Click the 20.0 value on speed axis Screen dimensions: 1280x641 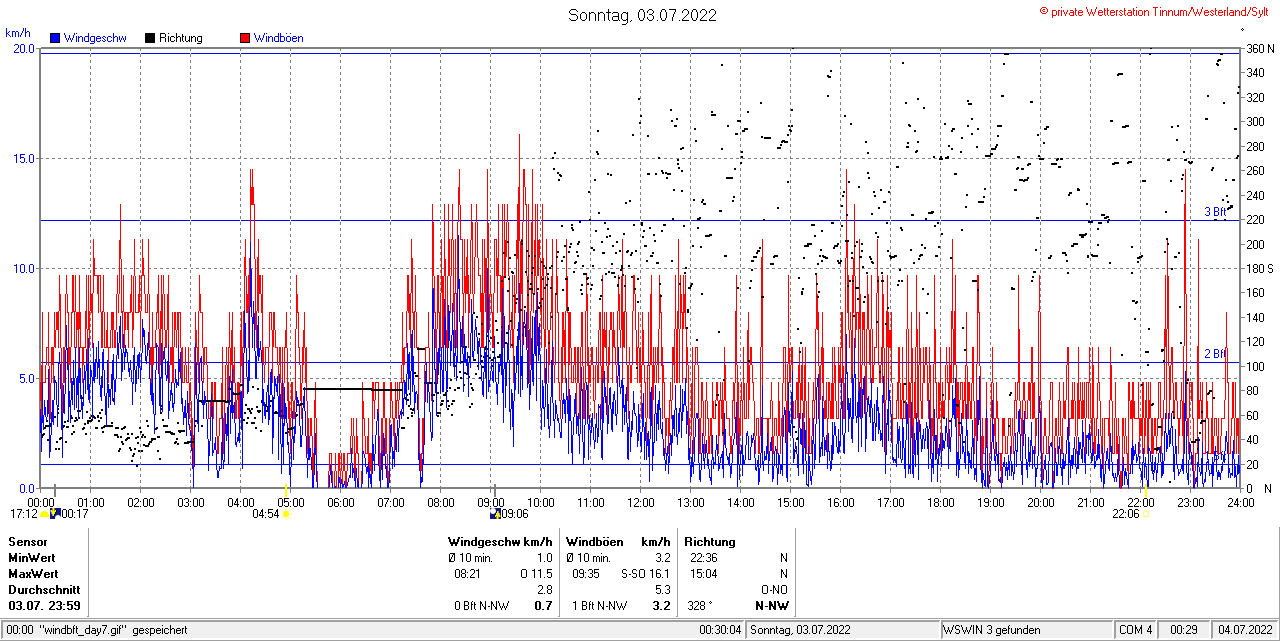[23, 48]
